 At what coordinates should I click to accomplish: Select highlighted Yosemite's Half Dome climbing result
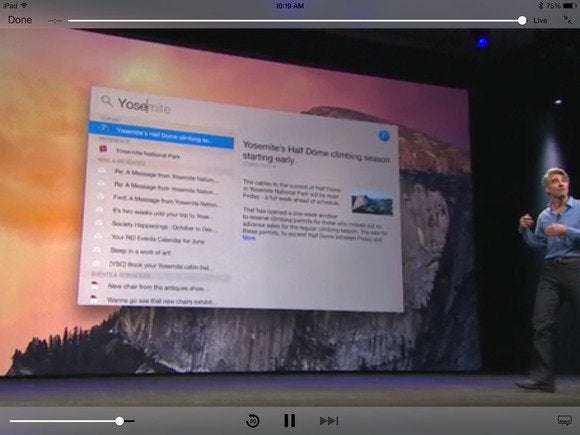click(x=161, y=134)
